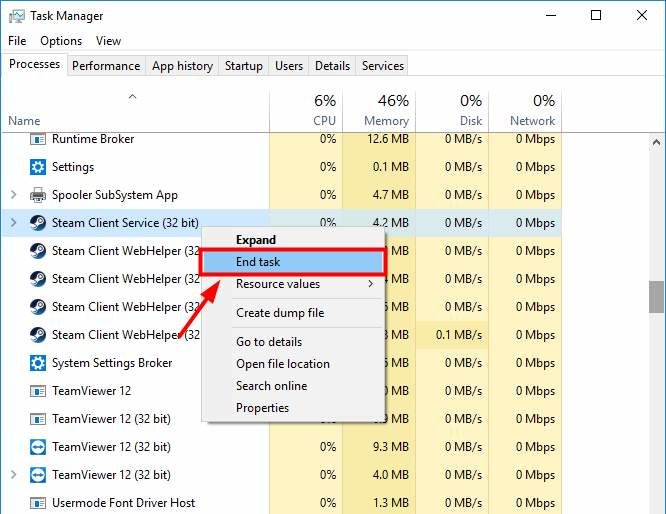This screenshot has height=514, width=666.
Task: Switch to the Performance tab
Action: tap(106, 66)
